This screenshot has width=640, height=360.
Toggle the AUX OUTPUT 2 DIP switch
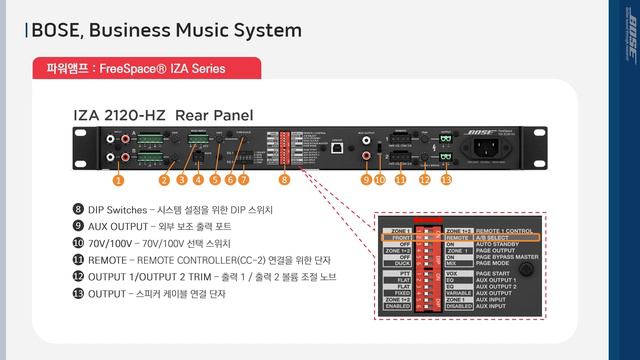pyautogui.click(x=427, y=287)
